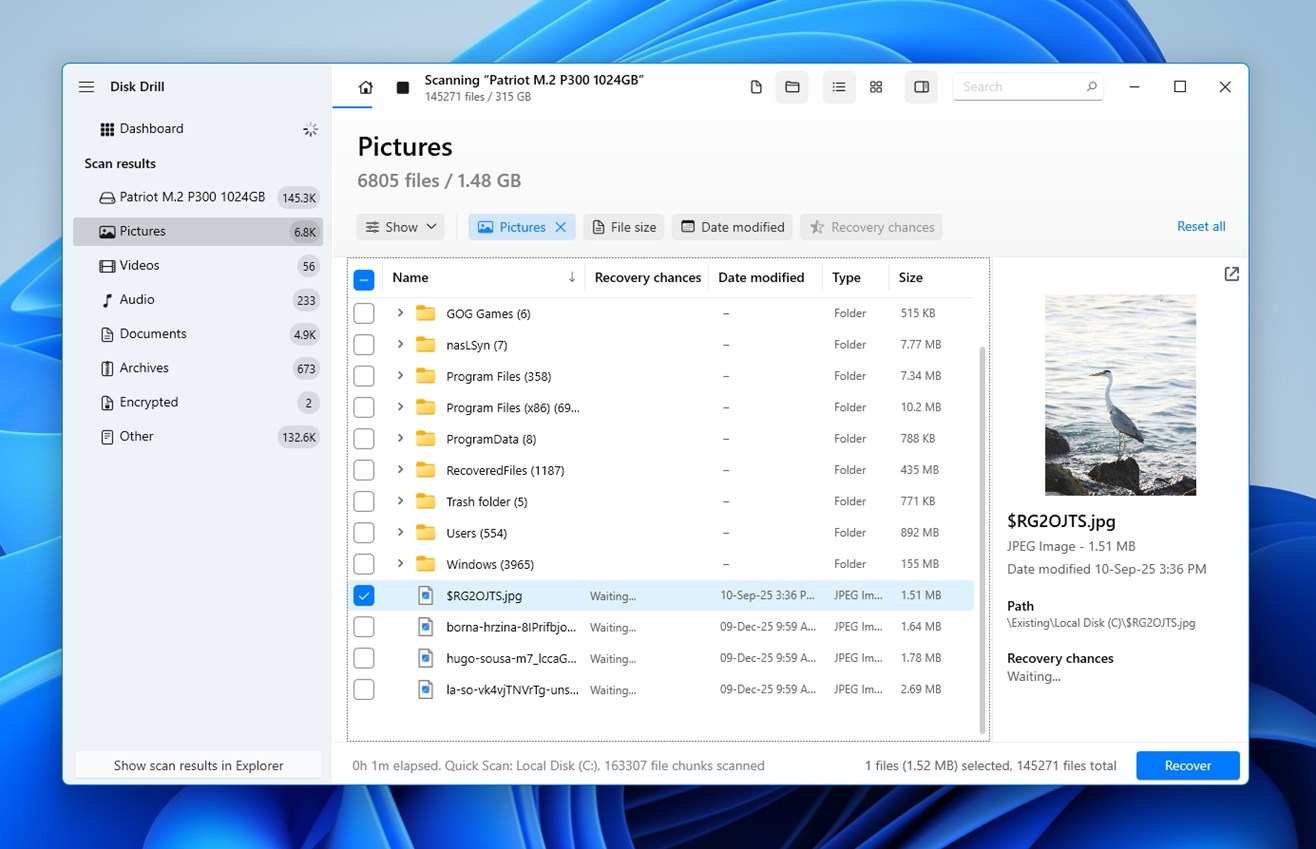Uncheck the $RG2OJTS.jpg checkbox
Viewport: 1316px width, 849px height.
[364, 596]
